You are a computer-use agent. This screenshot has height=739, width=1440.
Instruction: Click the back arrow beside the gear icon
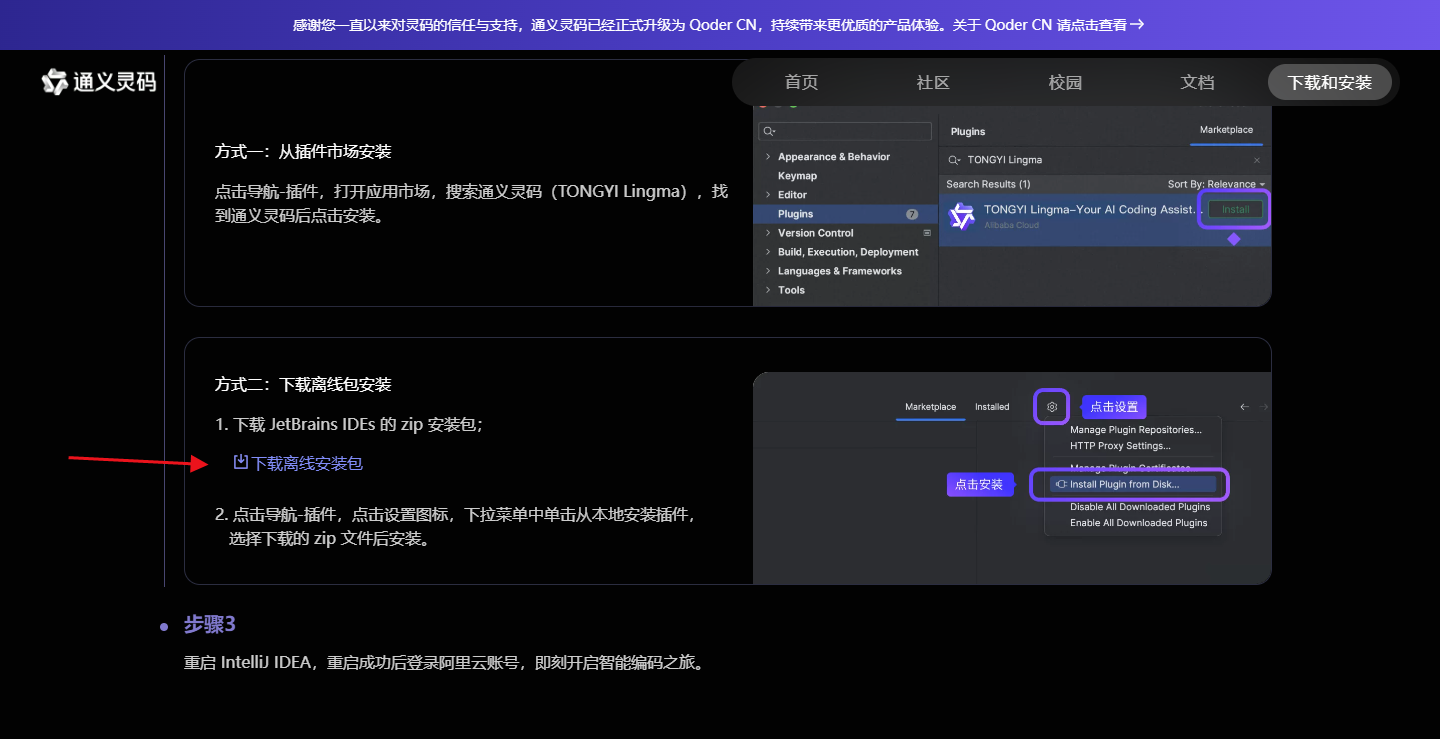1244,407
